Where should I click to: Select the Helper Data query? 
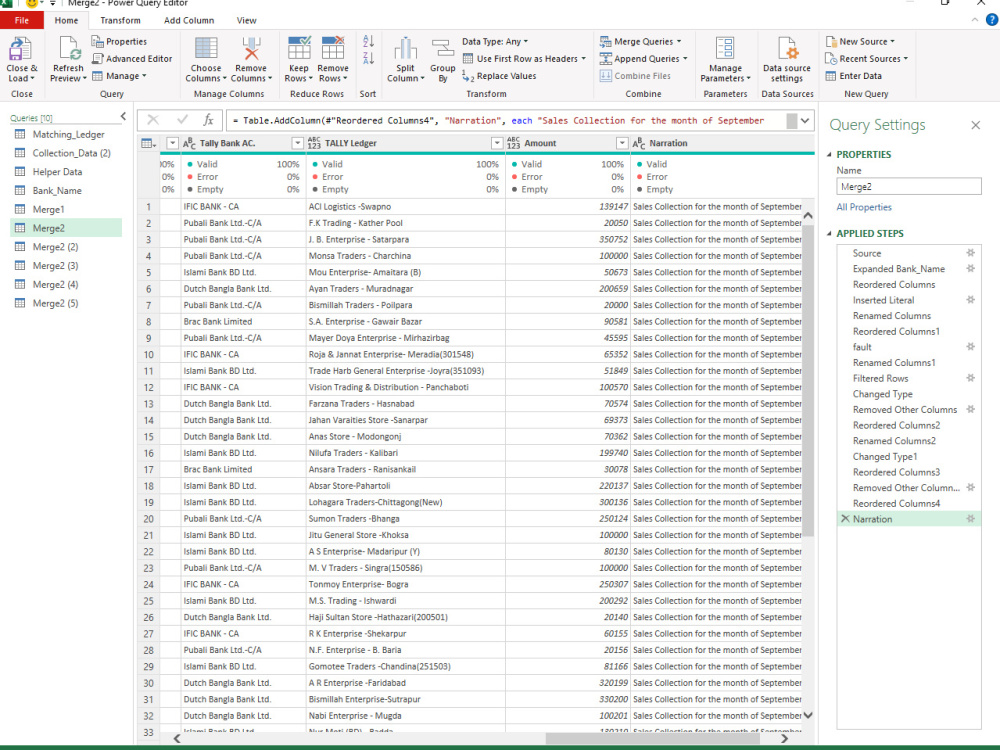coord(66,172)
